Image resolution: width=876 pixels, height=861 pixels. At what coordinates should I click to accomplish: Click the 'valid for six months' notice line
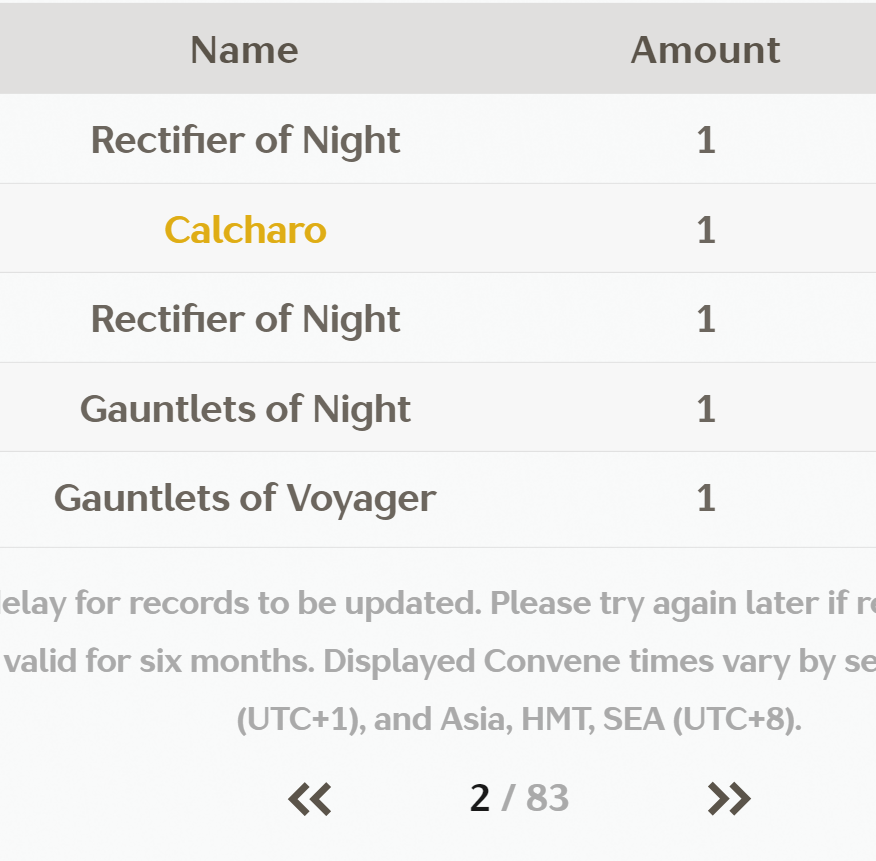pos(438,661)
